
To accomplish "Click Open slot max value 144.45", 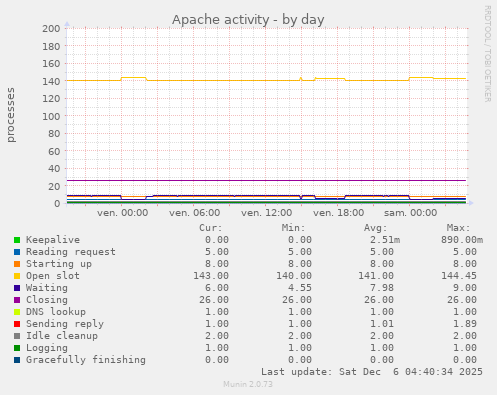I will coord(459,276).
